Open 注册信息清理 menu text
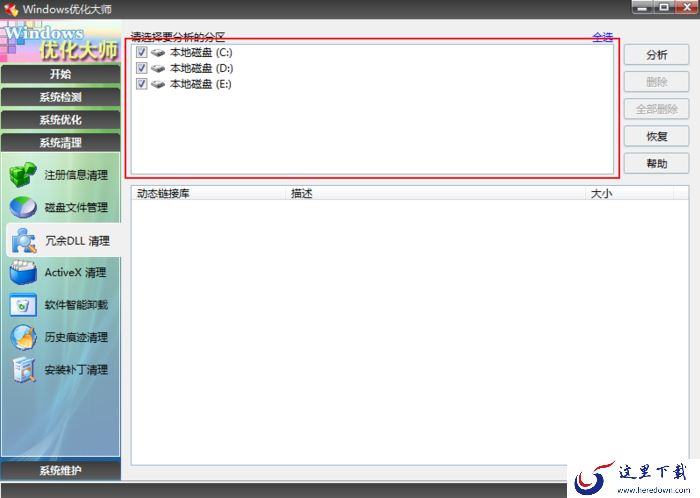This screenshot has width=700, height=498. [x=76, y=175]
